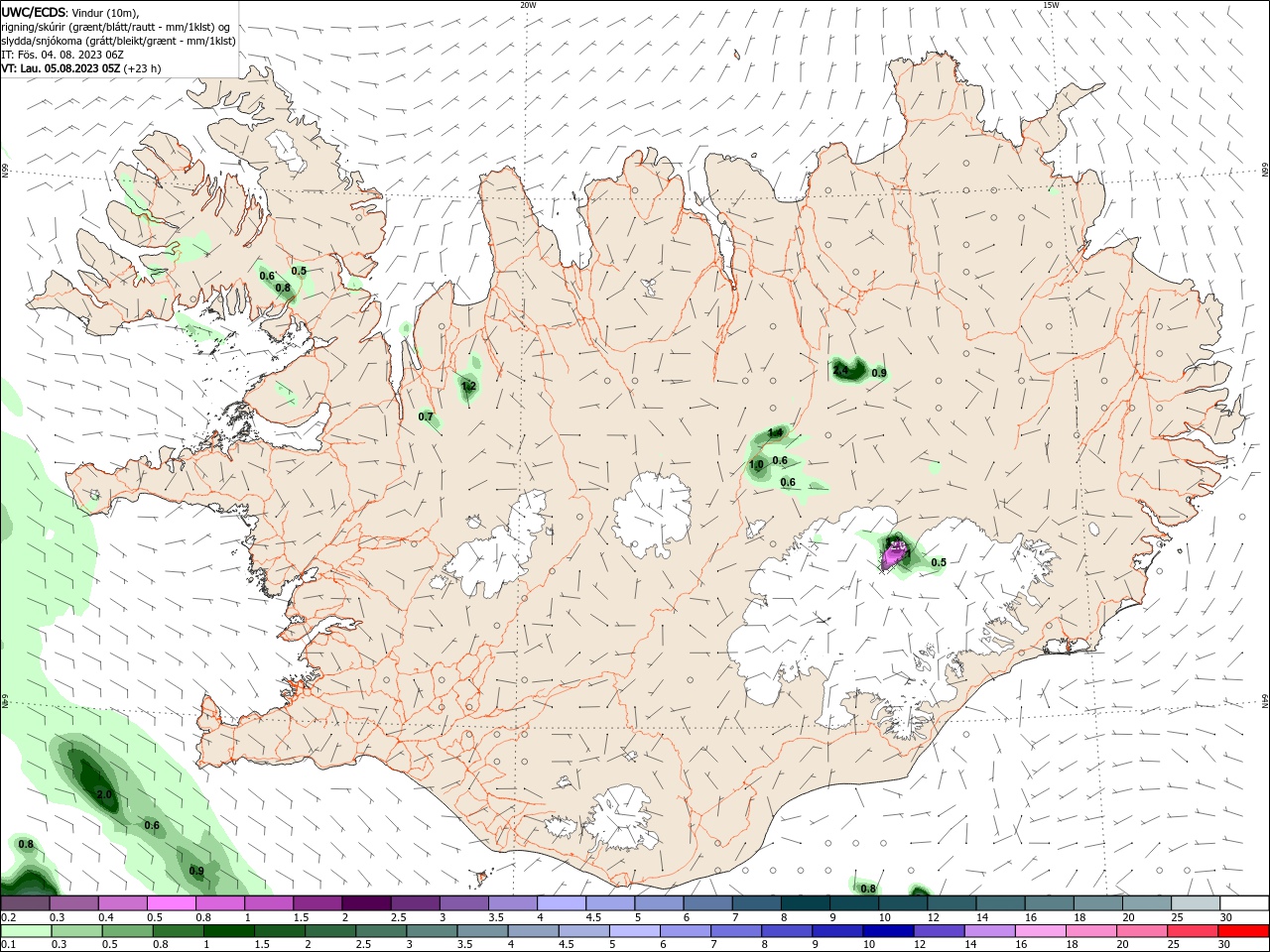This screenshot has width=1270, height=952.
Task: Pick the dark teal snow-scale swatch starting at 8
Action: tap(806, 902)
